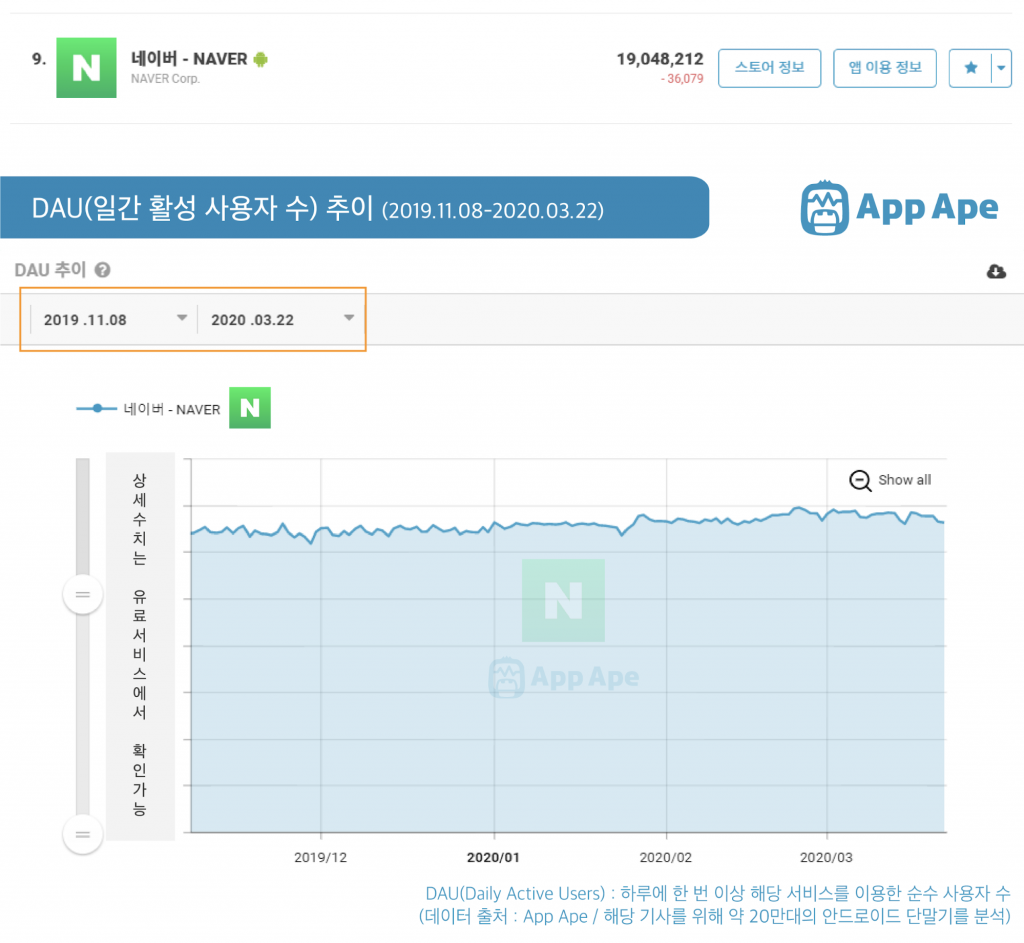Grab the upper vertical slider handle
Viewport: 1024px width, 943px height.
[82, 594]
